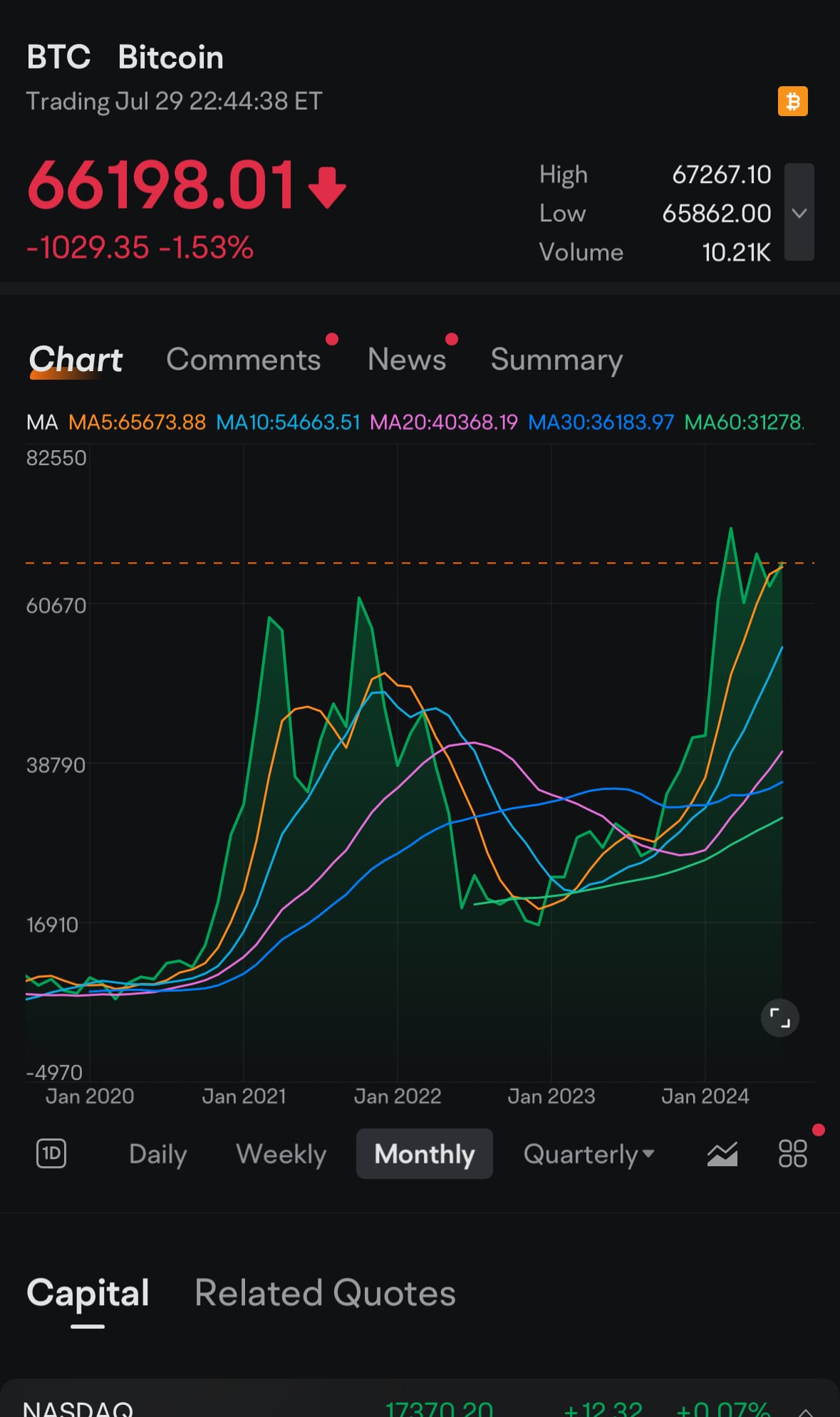Open the News tab
This screenshot has height=1417, width=840.
[407, 360]
